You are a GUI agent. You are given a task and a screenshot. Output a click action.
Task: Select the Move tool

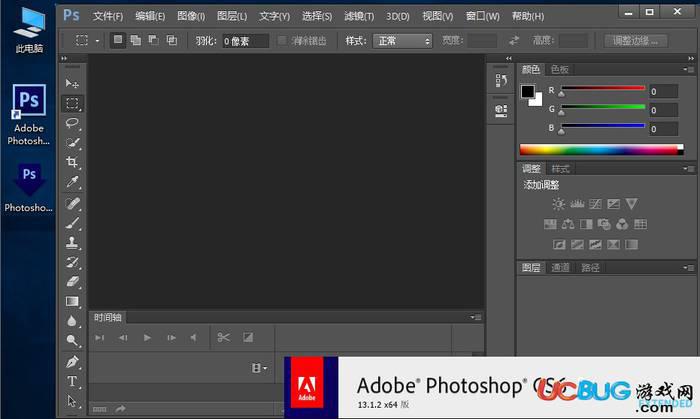(72, 83)
